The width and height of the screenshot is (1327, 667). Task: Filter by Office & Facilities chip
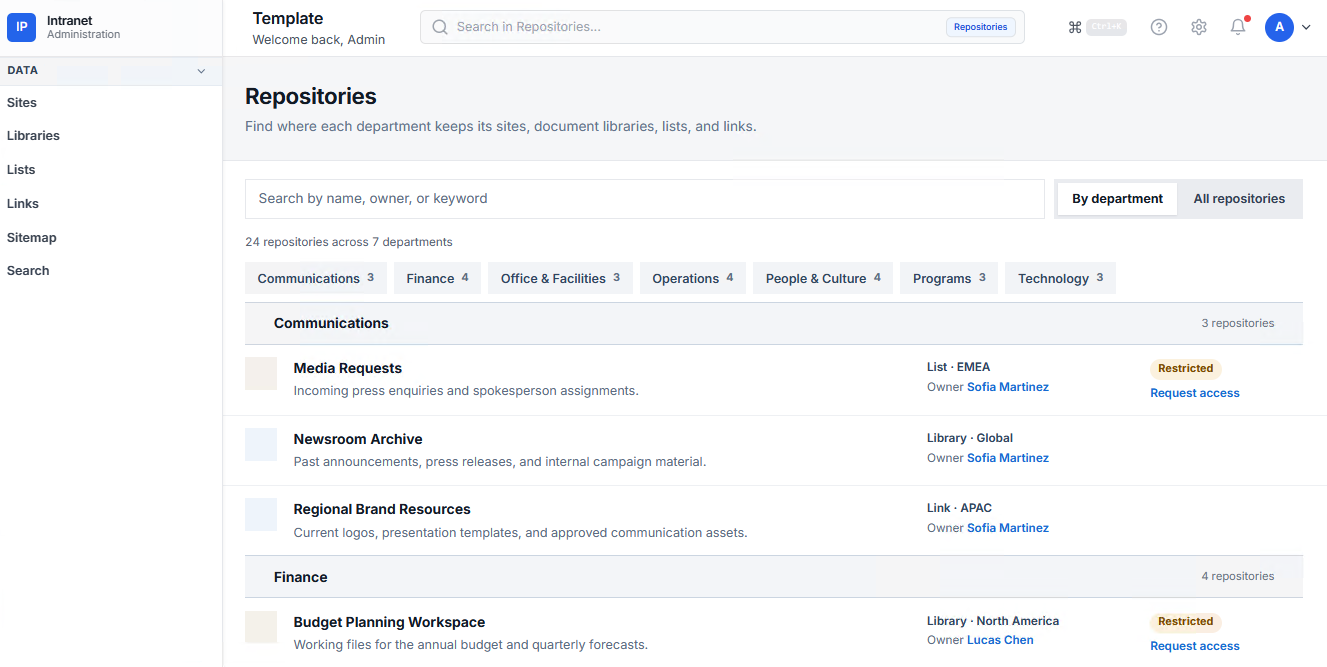[560, 278]
